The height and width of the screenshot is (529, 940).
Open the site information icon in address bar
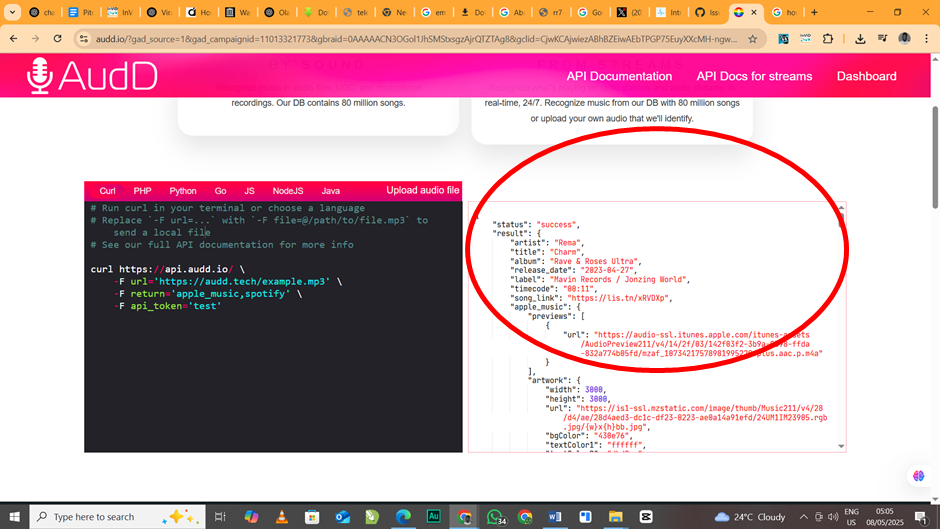tap(83, 38)
